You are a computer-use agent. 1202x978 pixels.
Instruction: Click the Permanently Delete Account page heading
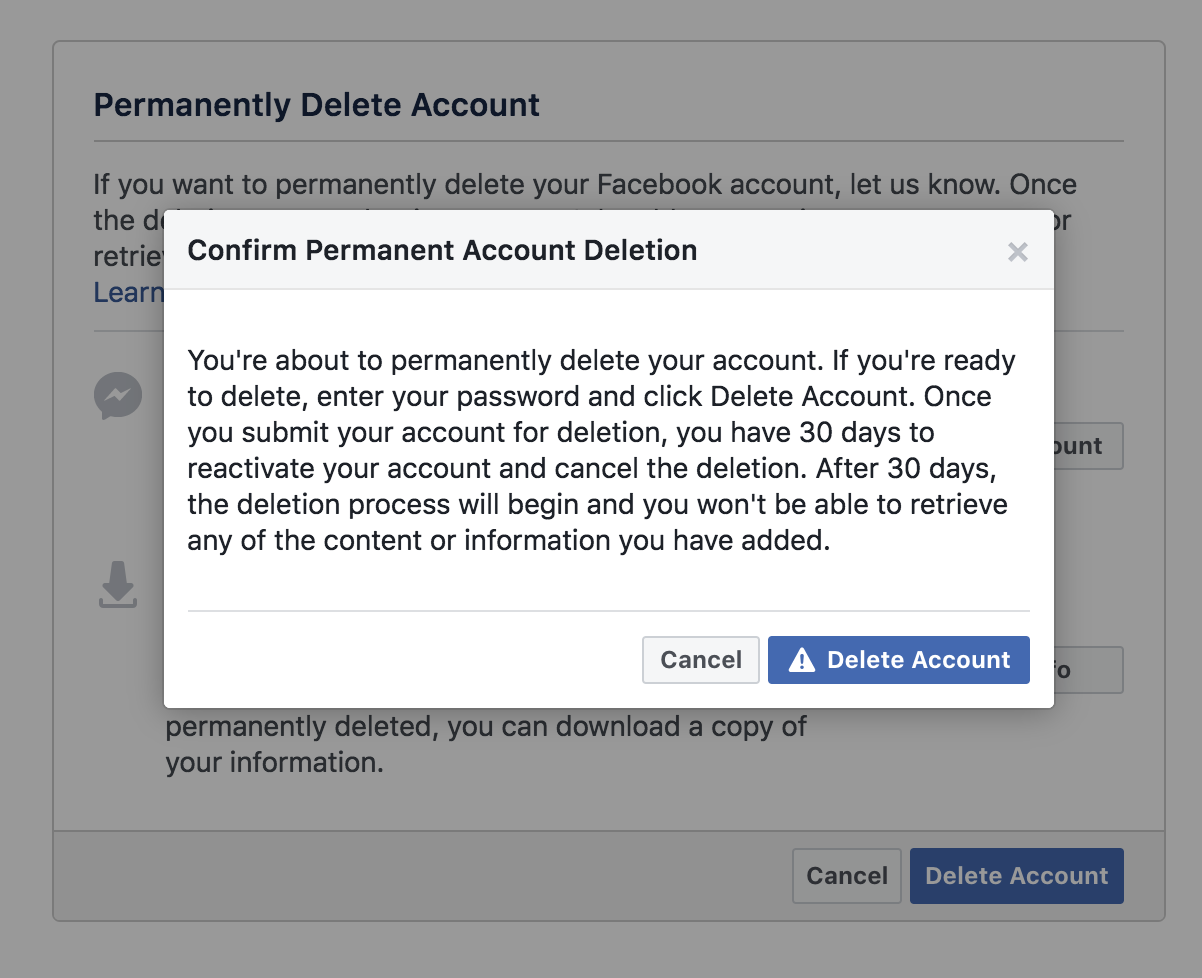pyautogui.click(x=317, y=105)
